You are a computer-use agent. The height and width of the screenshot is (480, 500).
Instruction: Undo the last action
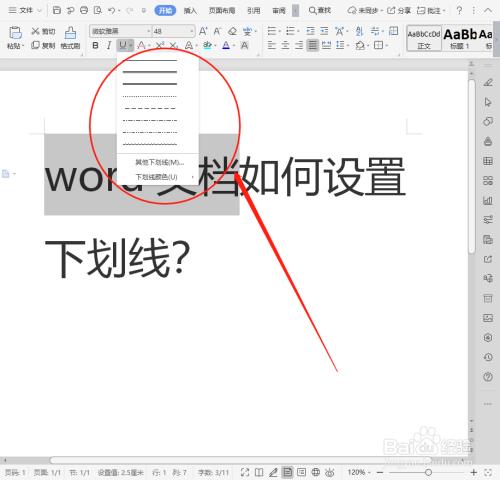(111, 10)
